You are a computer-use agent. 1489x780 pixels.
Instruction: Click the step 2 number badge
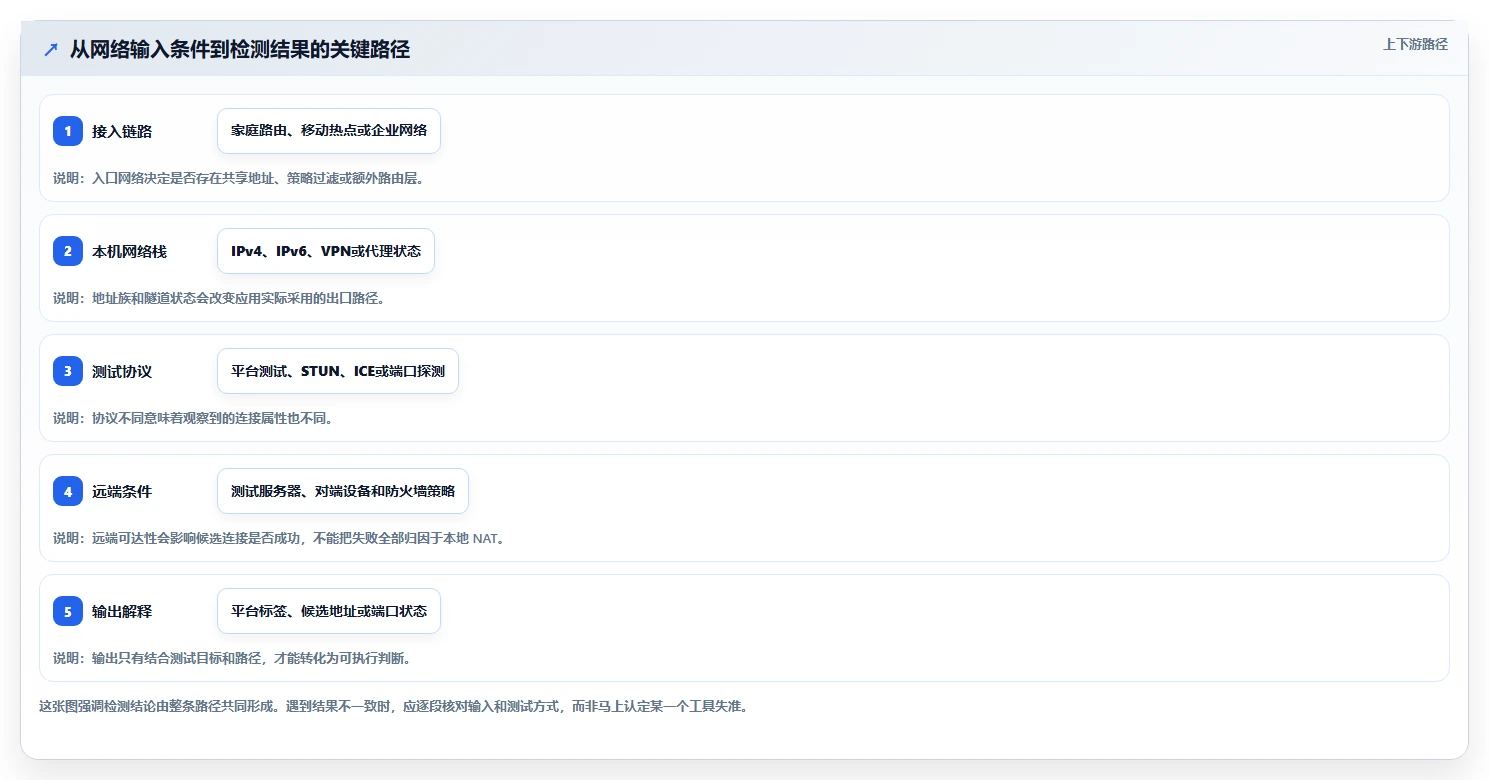[68, 251]
